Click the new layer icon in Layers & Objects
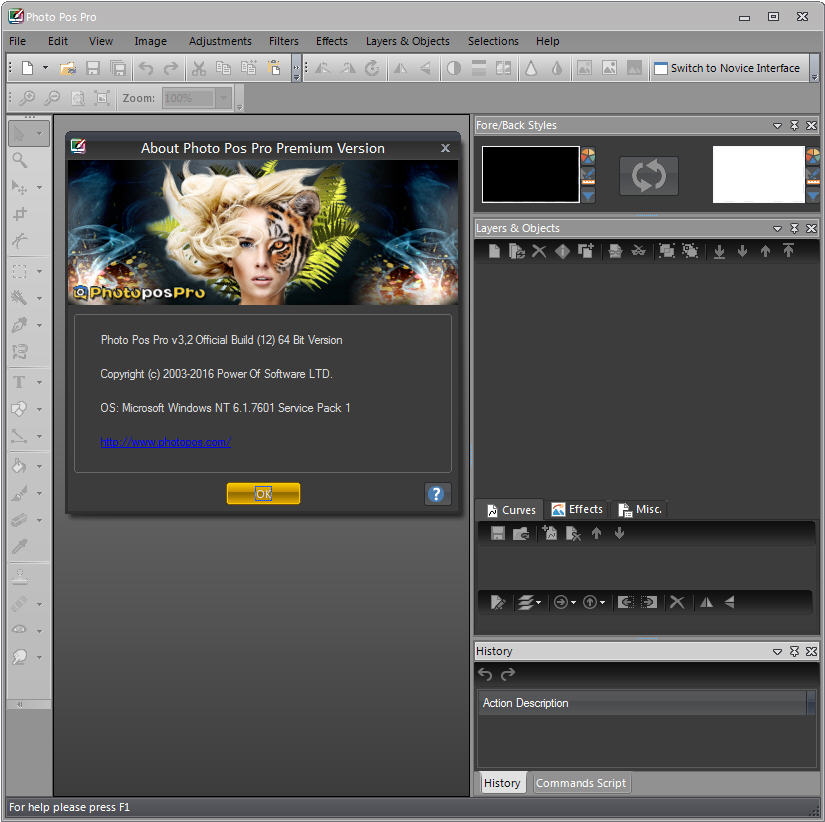Viewport: 825px width, 822px height. point(494,251)
